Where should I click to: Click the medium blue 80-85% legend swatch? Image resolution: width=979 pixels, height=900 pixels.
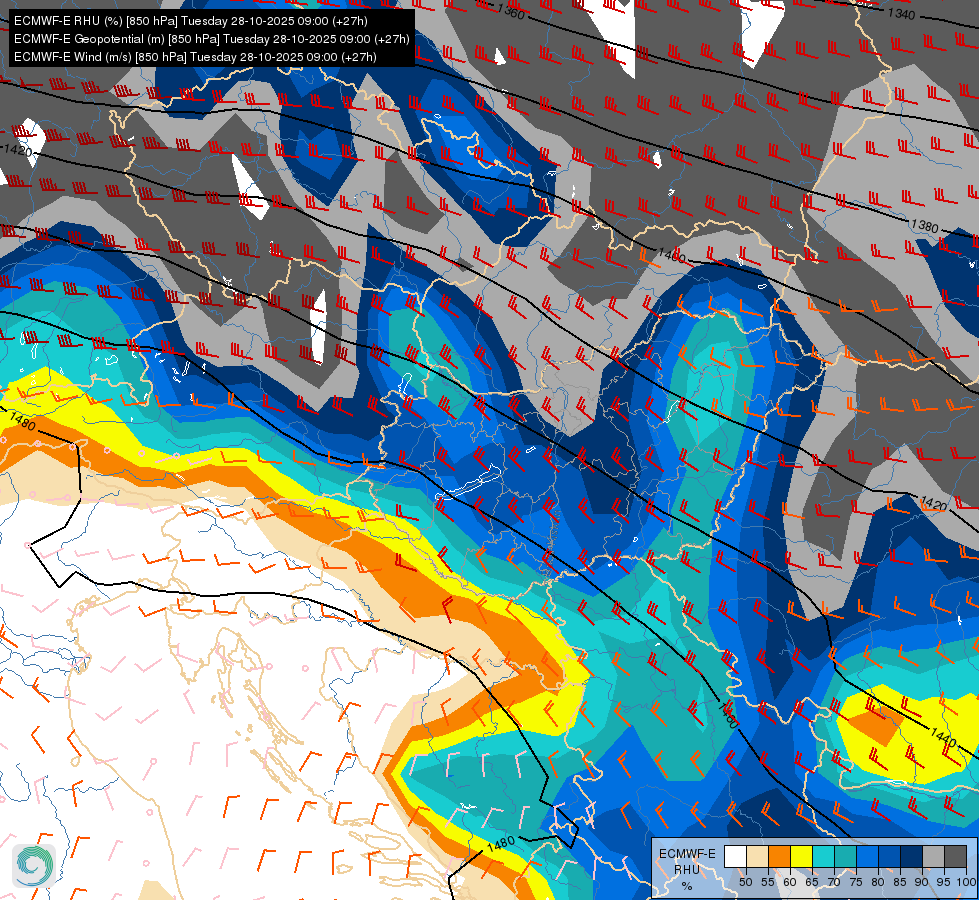tap(889, 856)
